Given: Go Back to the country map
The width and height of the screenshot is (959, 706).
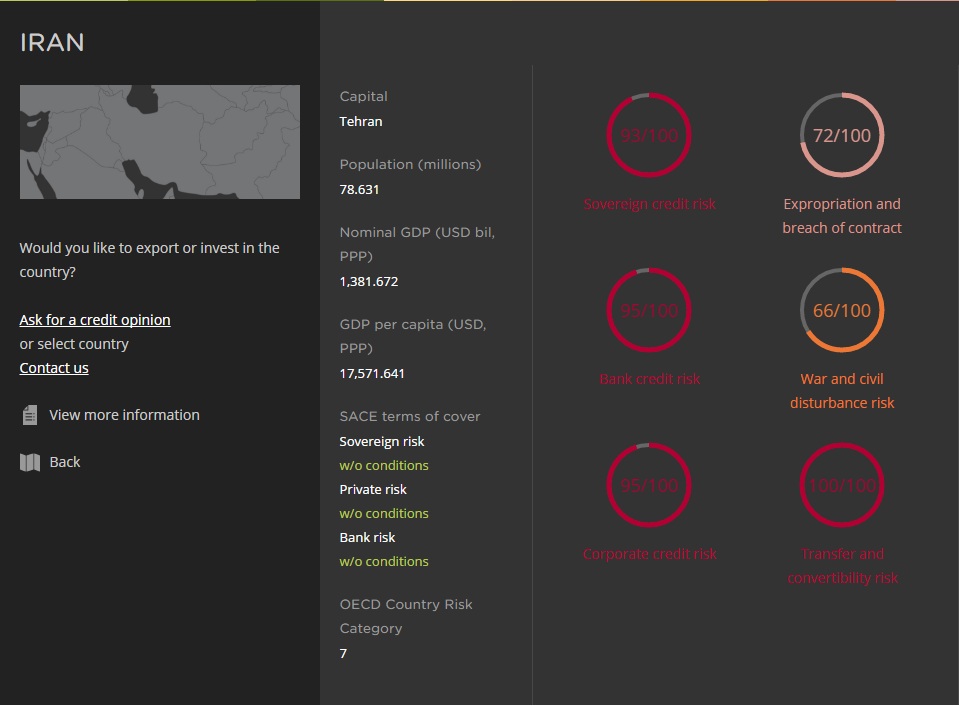Looking at the screenshot, I should pyautogui.click(x=65, y=462).
